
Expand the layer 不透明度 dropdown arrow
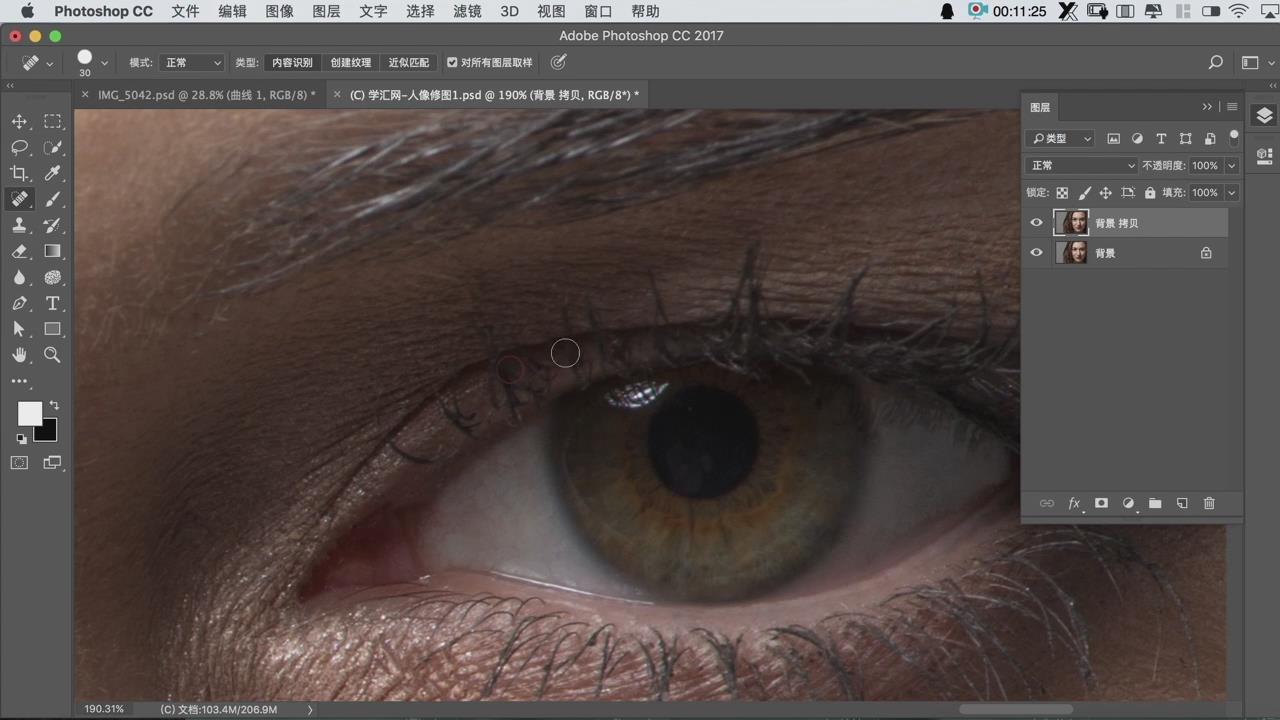(x=1232, y=166)
